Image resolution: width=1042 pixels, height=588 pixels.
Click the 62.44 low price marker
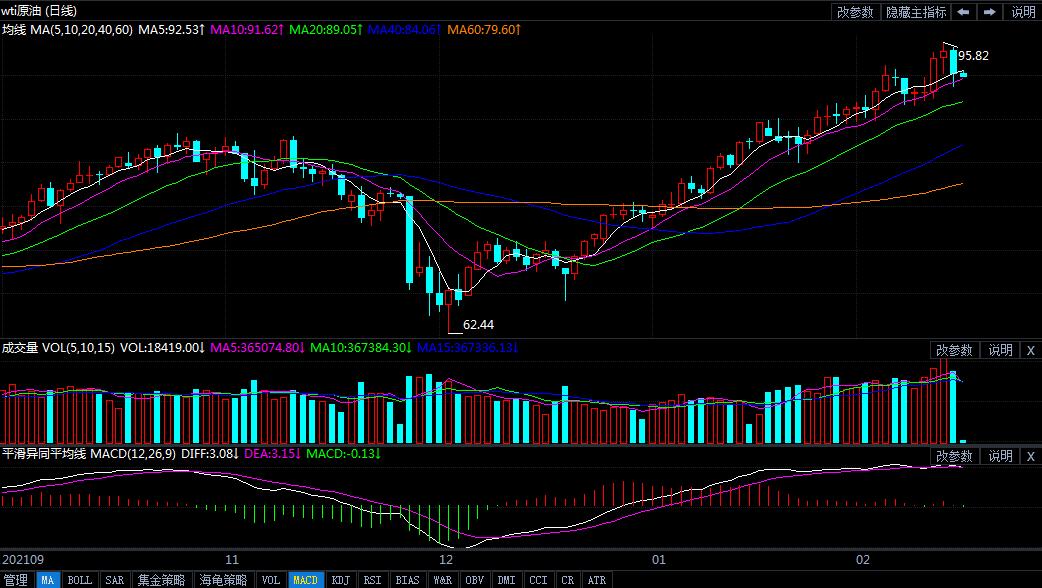pyautogui.click(x=478, y=325)
